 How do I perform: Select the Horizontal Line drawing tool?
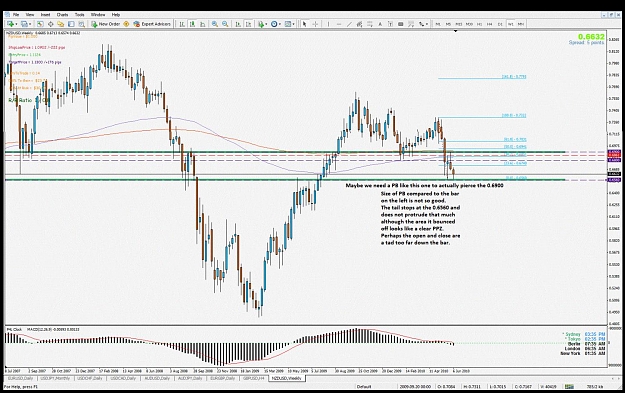pos(339,24)
